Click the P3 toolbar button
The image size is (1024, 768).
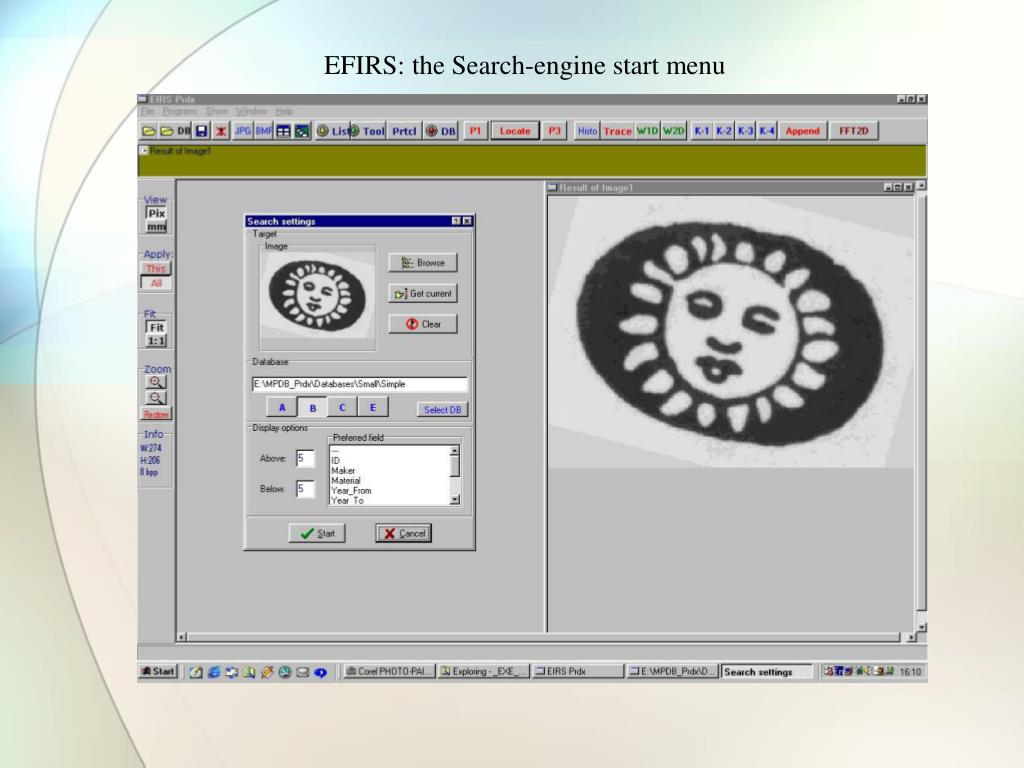(554, 131)
